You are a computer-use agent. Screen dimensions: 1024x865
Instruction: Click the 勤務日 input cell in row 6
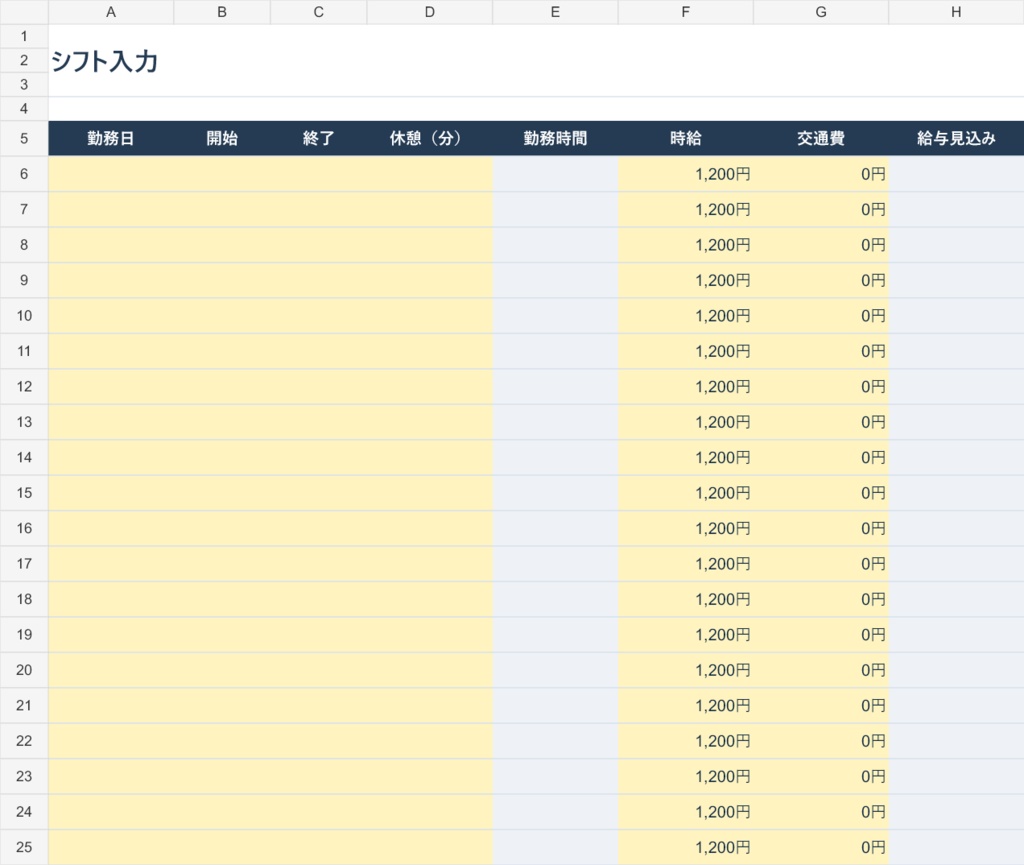tap(111, 174)
